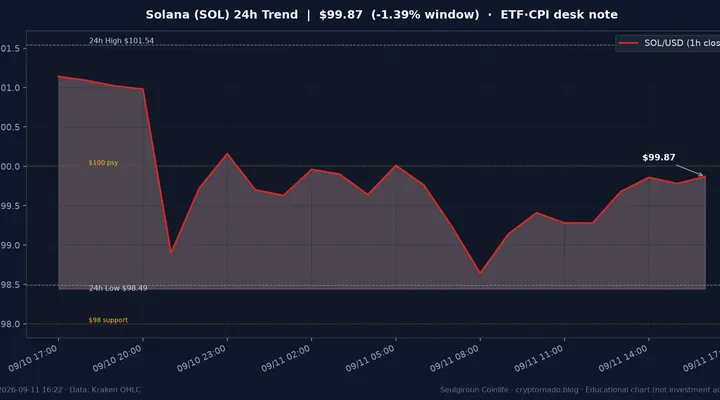Click the '$100 psy' level label
The width and height of the screenshot is (720, 400).
click(103, 163)
